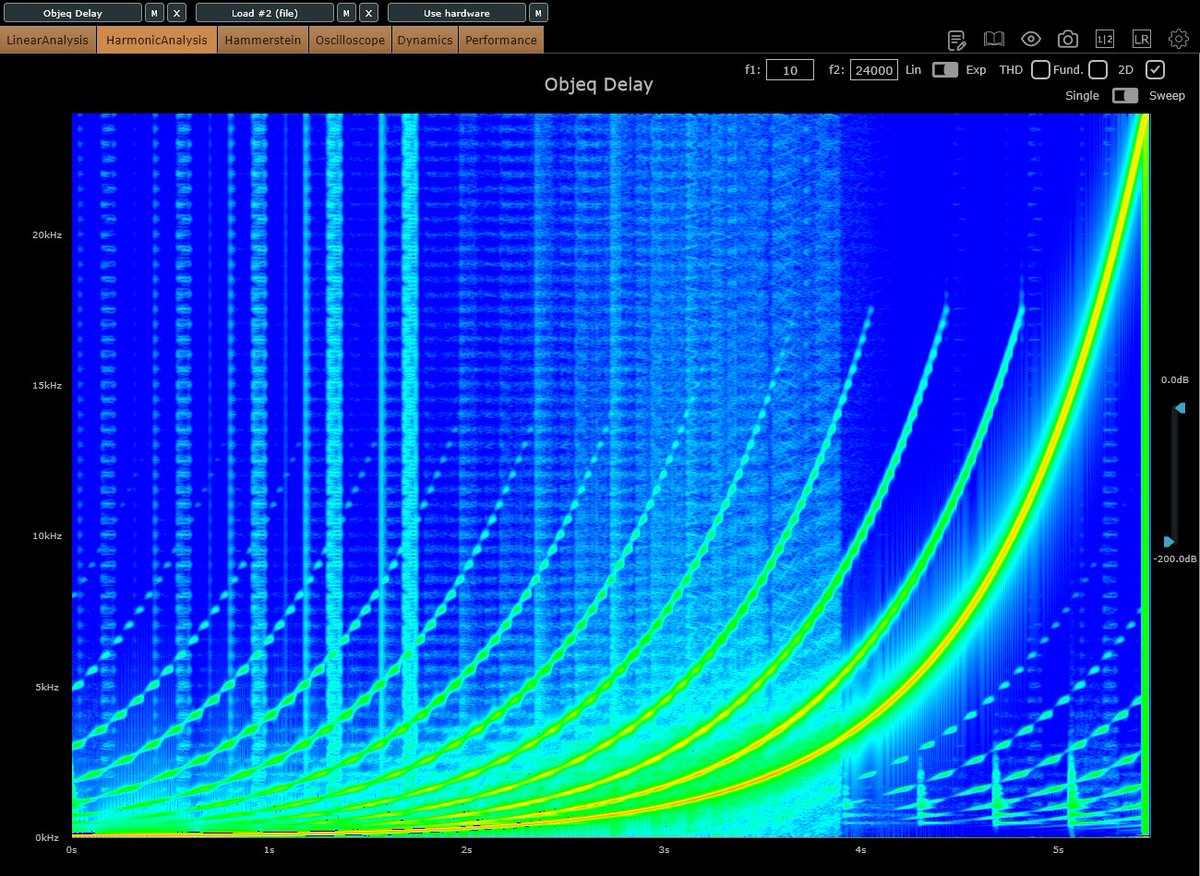This screenshot has width=1200, height=876.
Task: Toggle the Lin/Exp sweep switch
Action: pos(945,70)
